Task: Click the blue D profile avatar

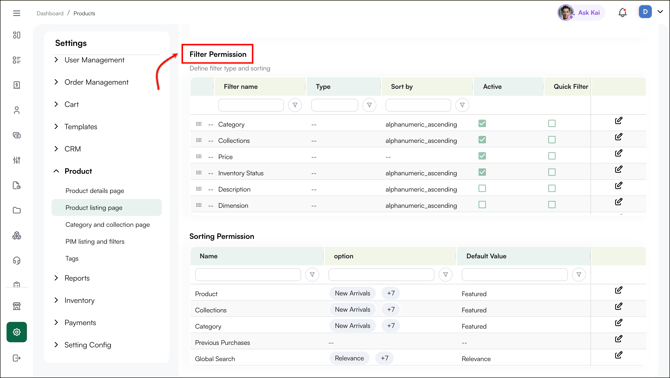Action: coord(645,12)
